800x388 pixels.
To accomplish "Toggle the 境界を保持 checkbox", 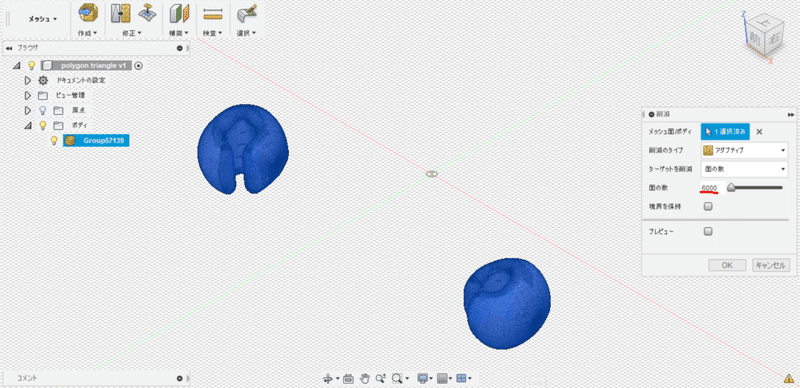I will [x=708, y=207].
